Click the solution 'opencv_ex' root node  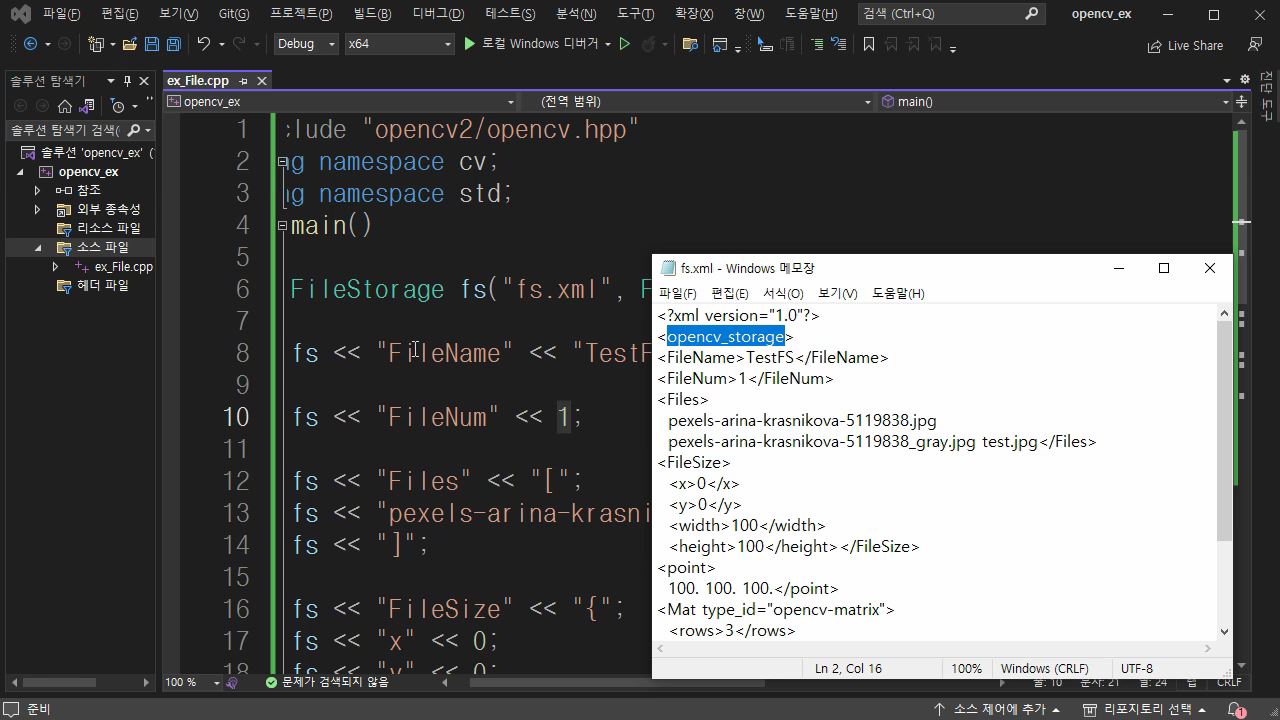click(x=88, y=153)
